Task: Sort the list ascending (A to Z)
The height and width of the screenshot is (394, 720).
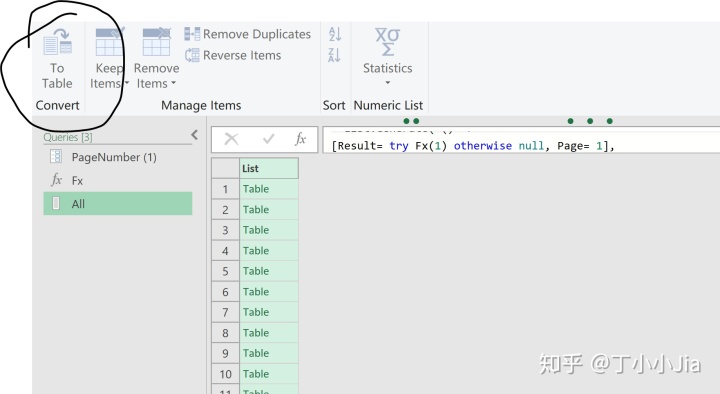Action: coord(335,34)
